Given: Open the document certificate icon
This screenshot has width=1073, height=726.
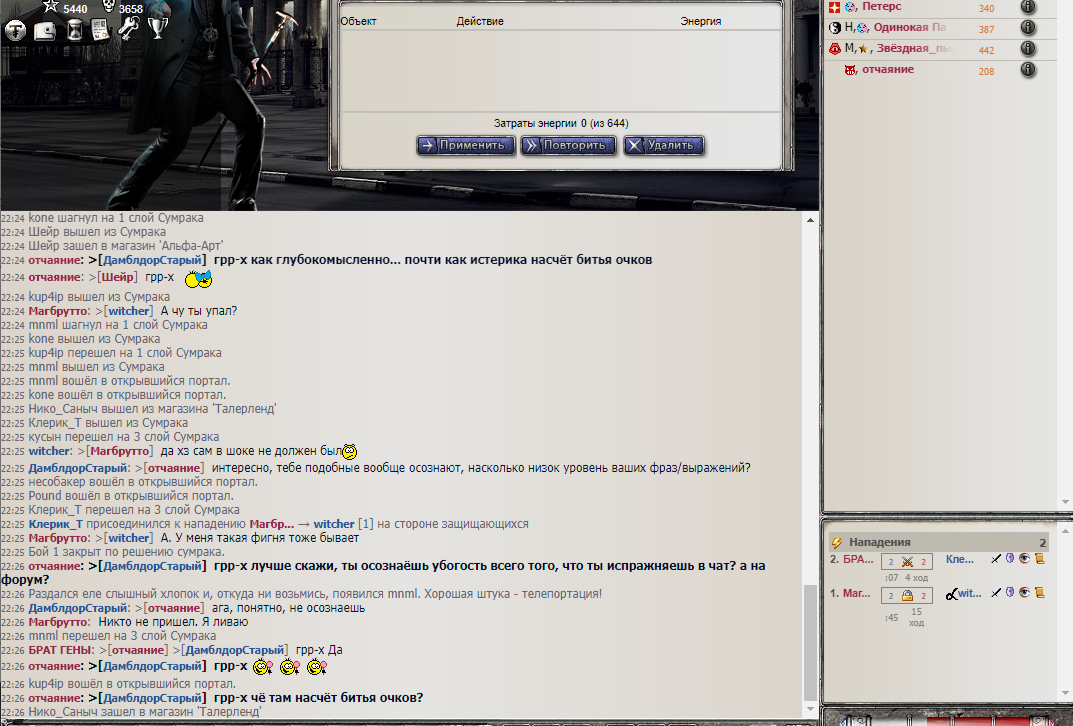Looking at the screenshot, I should point(101,30).
